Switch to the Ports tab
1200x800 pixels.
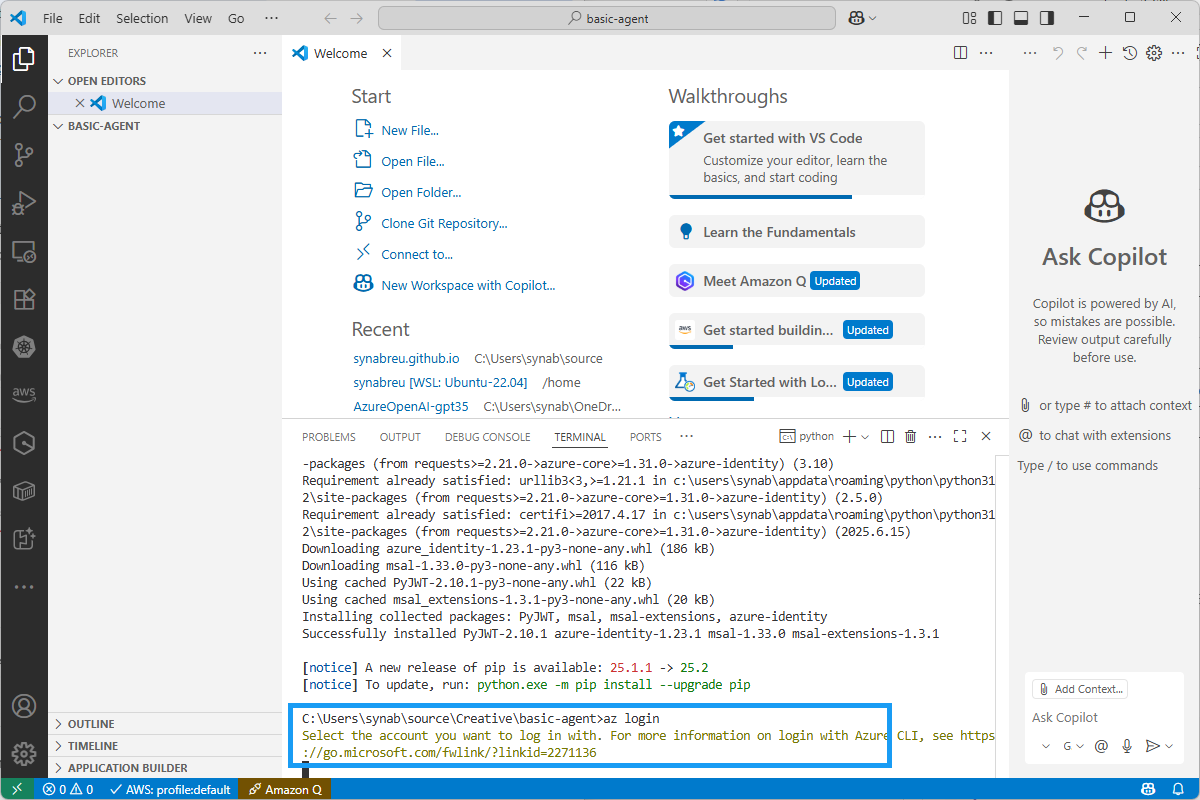click(x=646, y=437)
